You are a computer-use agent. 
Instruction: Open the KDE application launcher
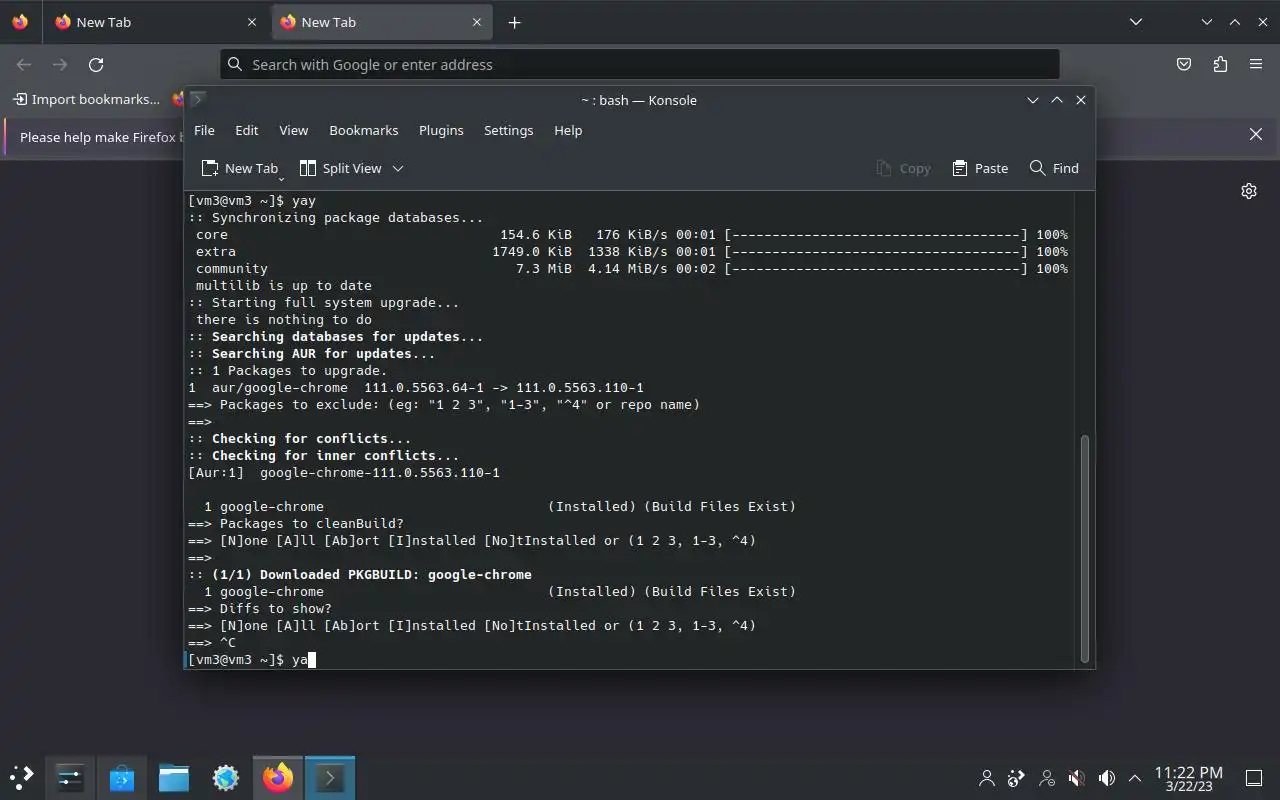pos(22,777)
